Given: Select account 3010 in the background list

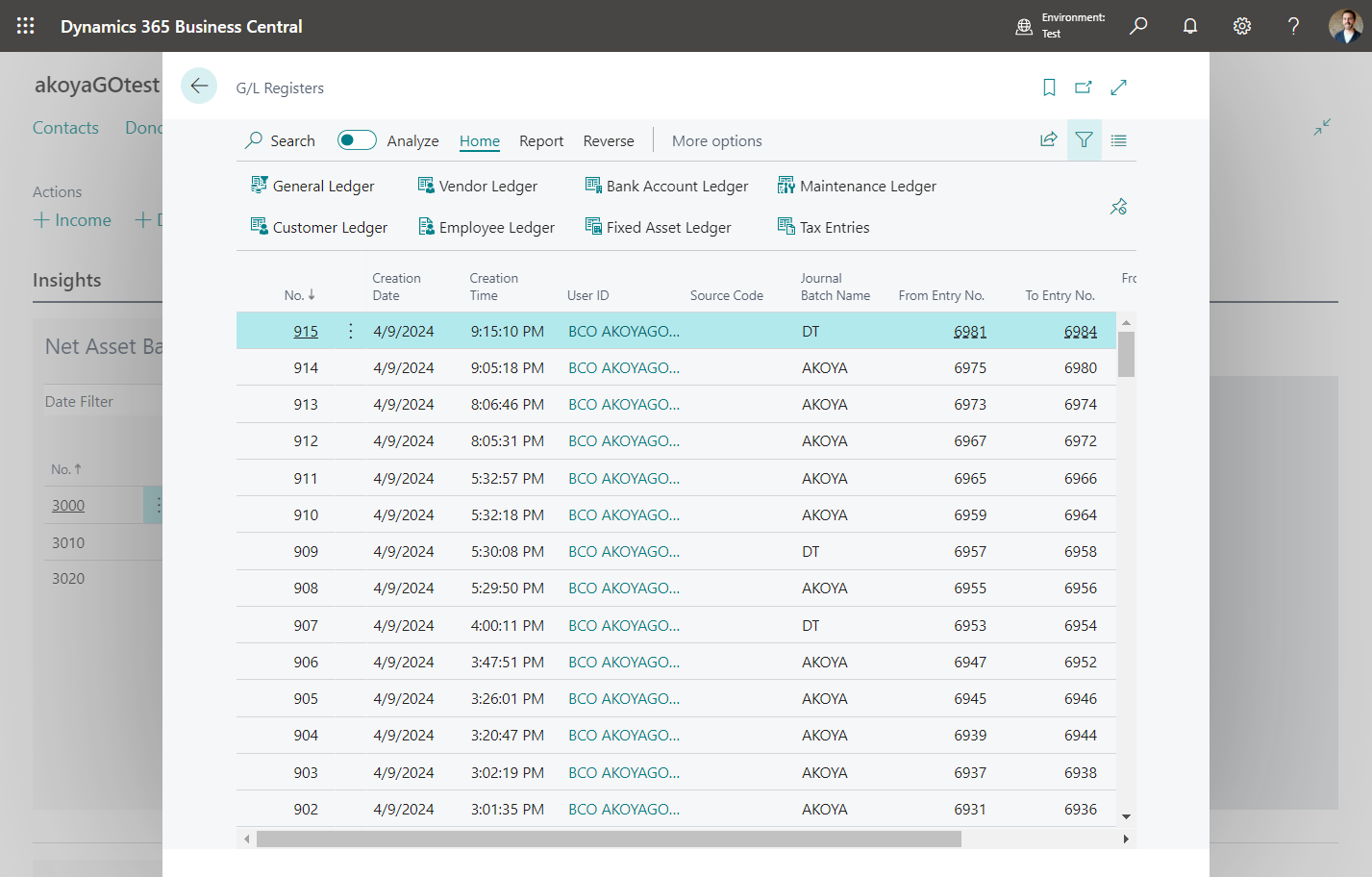Looking at the screenshot, I should 68,542.
